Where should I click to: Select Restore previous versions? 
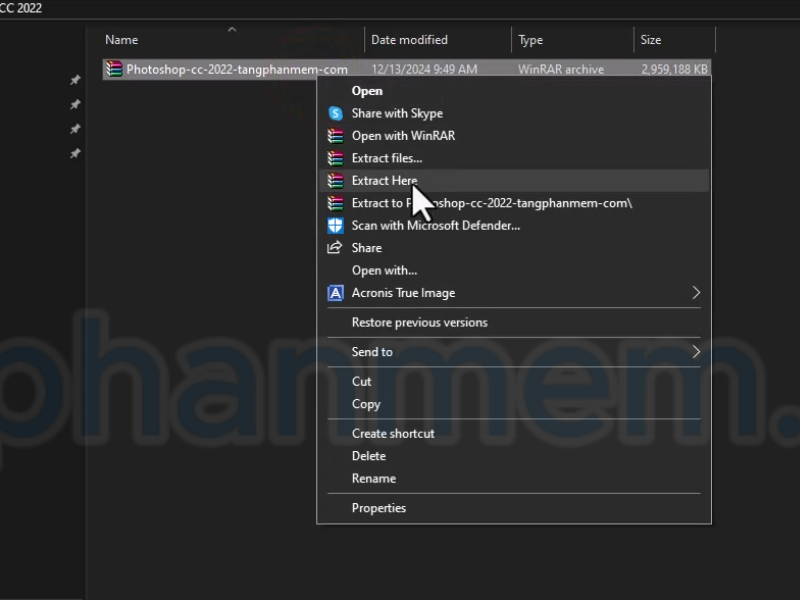[x=419, y=323]
